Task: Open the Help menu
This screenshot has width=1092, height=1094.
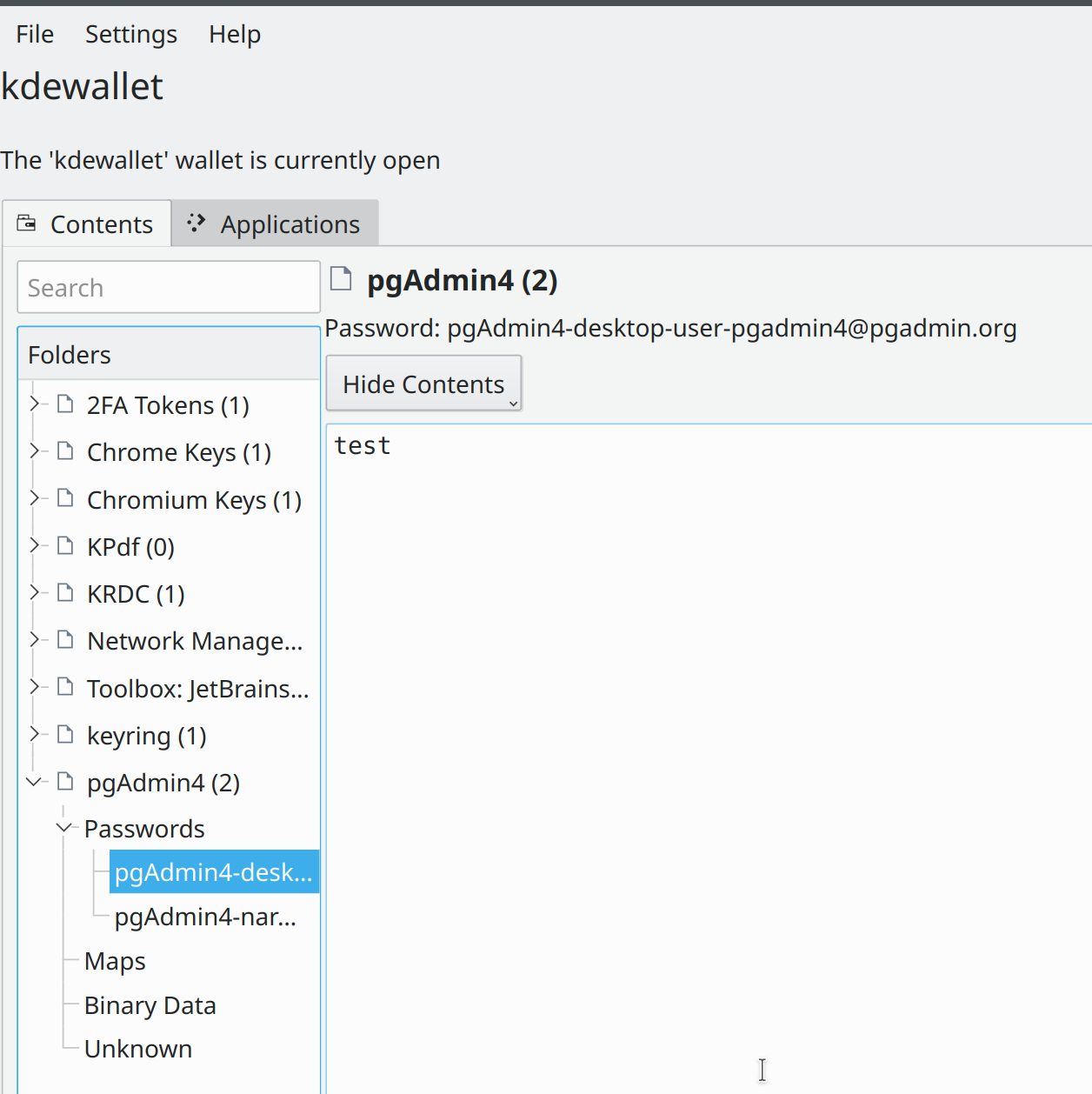Action: pos(235,34)
